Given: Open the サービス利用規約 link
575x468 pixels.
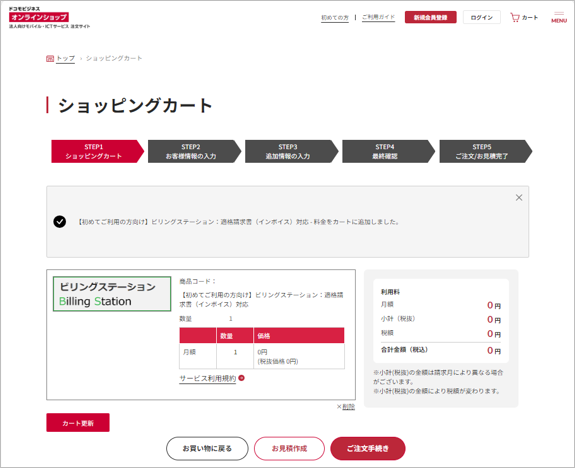Looking at the screenshot, I should point(208,379).
